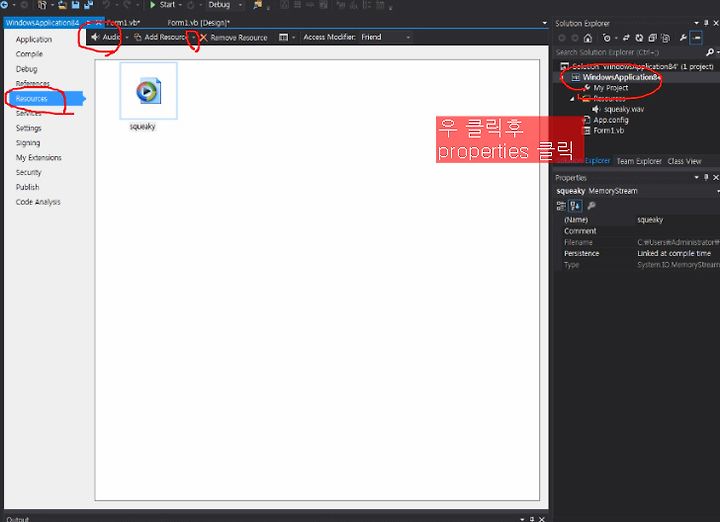The width and height of the screenshot is (720, 522).
Task: Select the WindowsApplication84 project node
Action: click(x=614, y=77)
